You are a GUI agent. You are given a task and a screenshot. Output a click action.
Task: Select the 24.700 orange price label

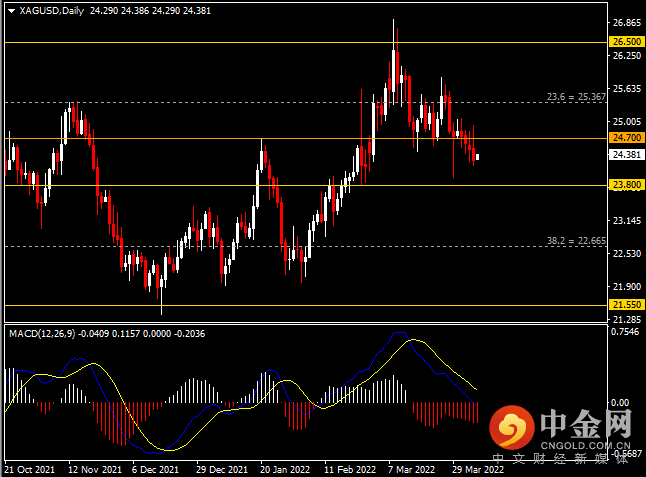pyautogui.click(x=627, y=138)
